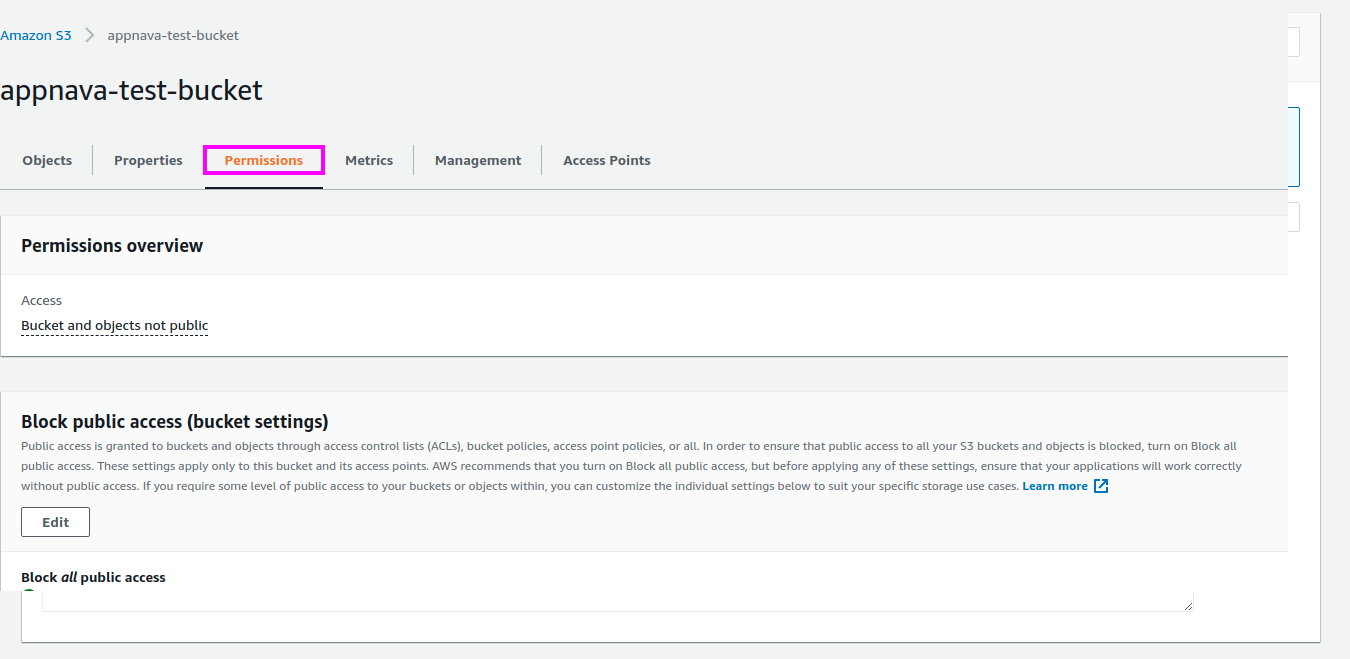The height and width of the screenshot is (659, 1350).
Task: Switch to the Objects tab
Action: point(47,160)
